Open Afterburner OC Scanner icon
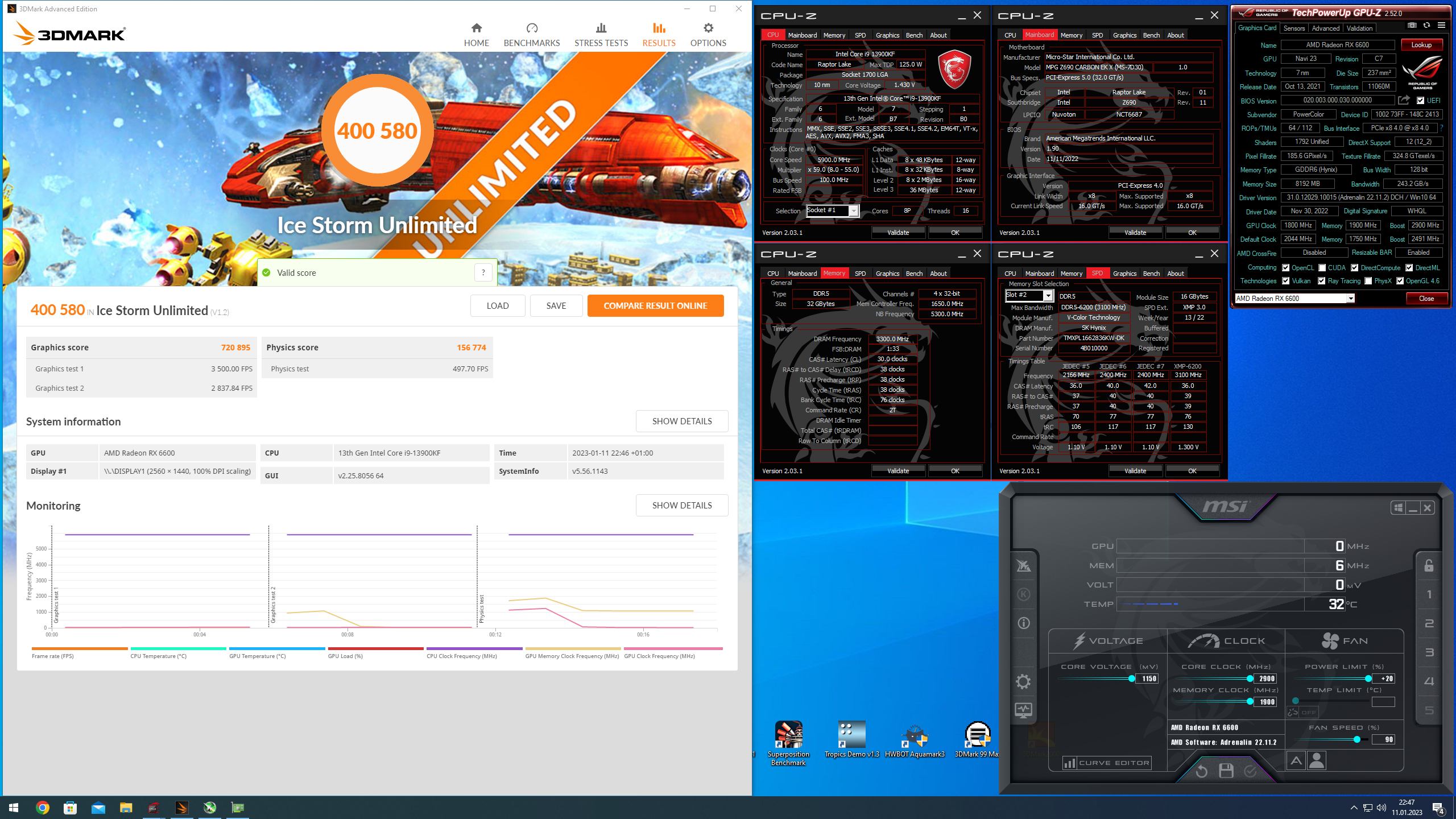This screenshot has width=1456, height=819. (1023, 565)
